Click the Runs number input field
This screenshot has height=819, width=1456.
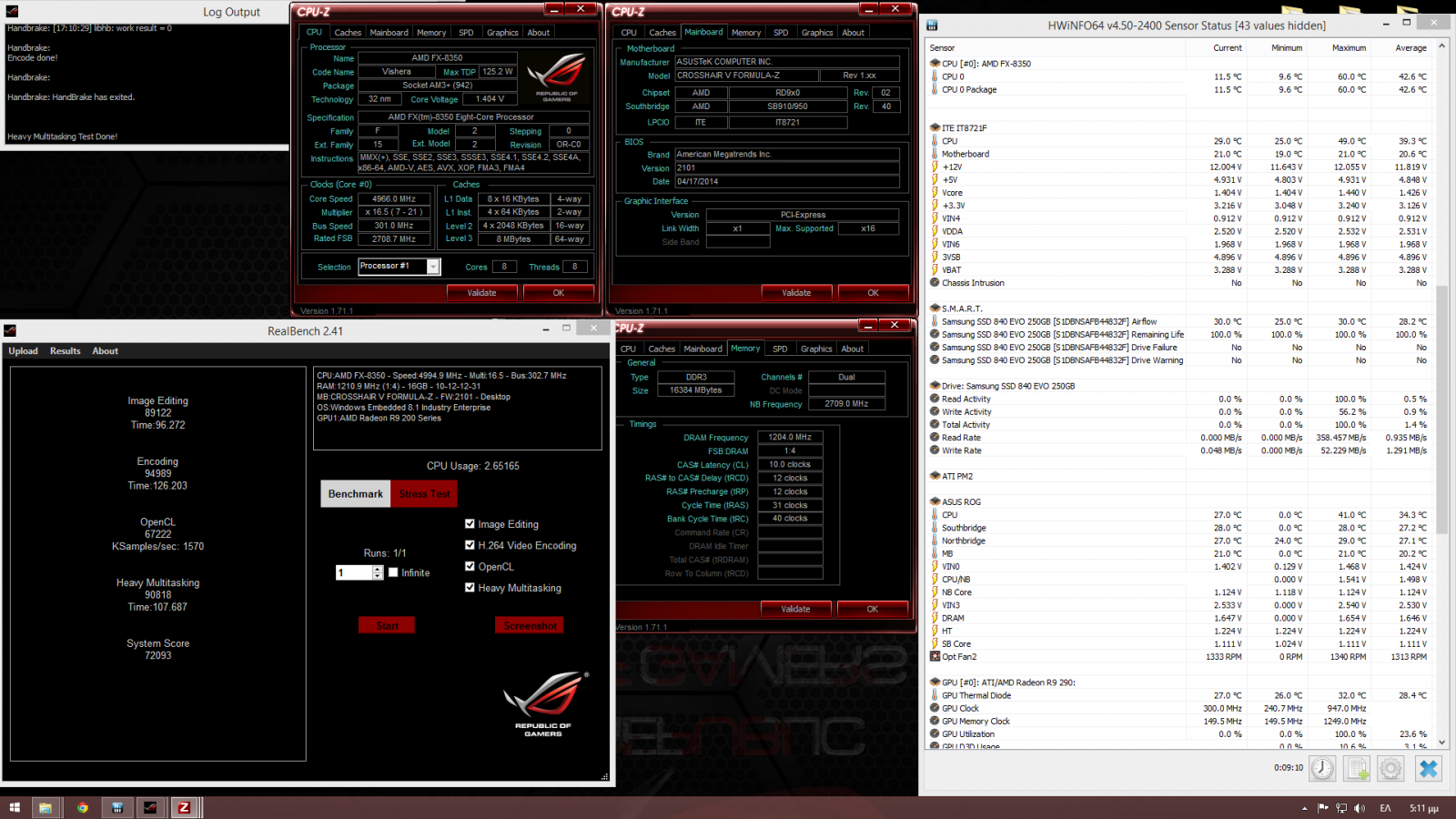(x=354, y=572)
